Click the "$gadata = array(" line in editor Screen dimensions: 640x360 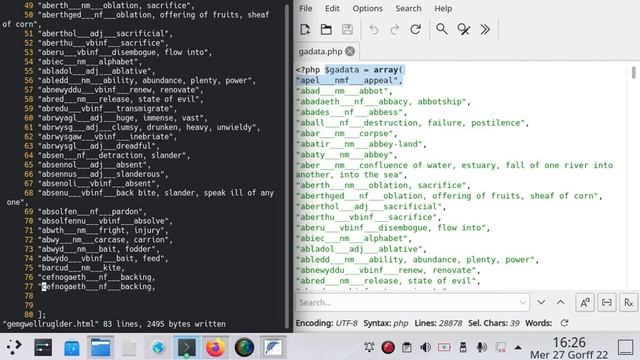tap(363, 70)
